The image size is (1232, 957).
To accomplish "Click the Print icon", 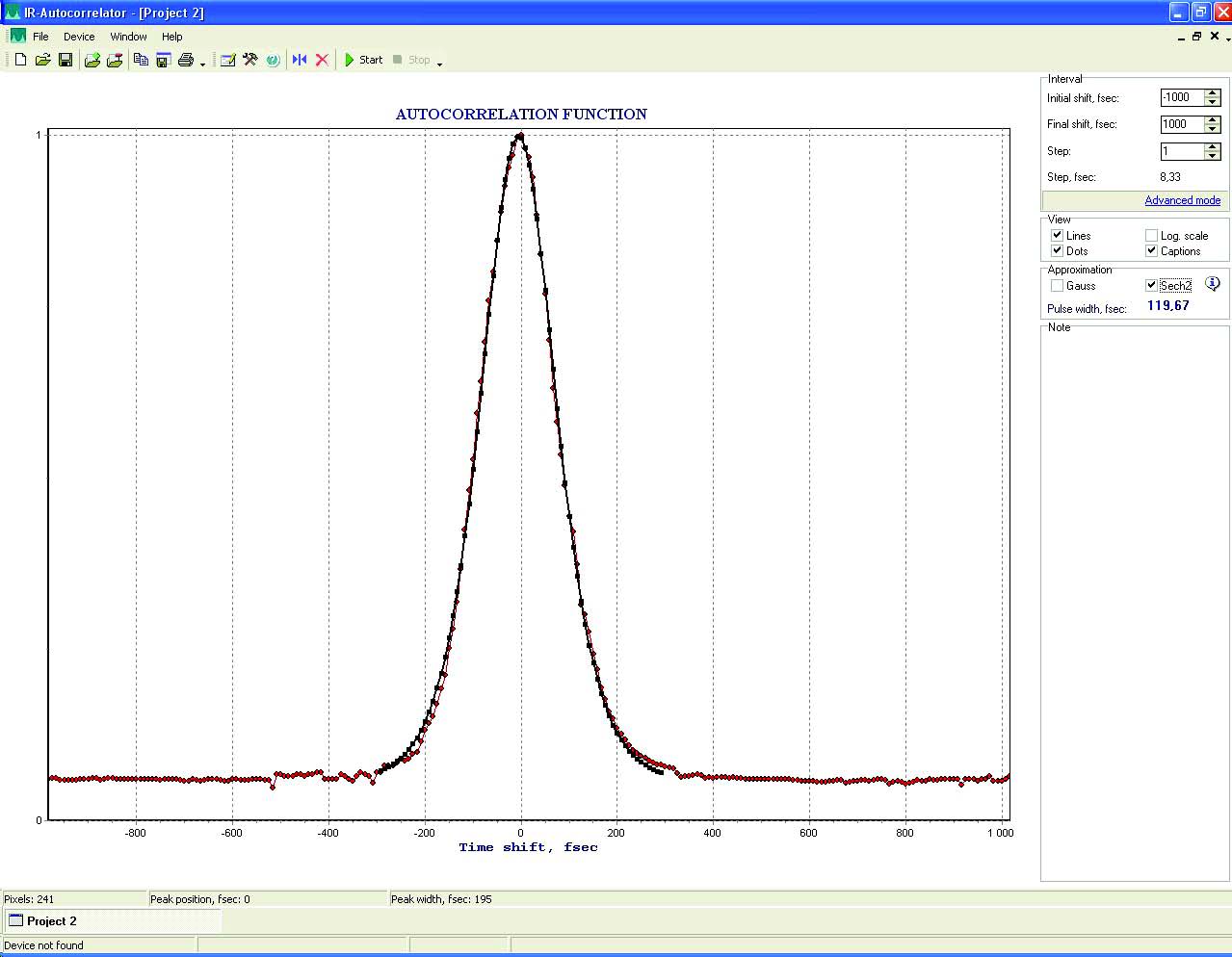I will (x=186, y=60).
